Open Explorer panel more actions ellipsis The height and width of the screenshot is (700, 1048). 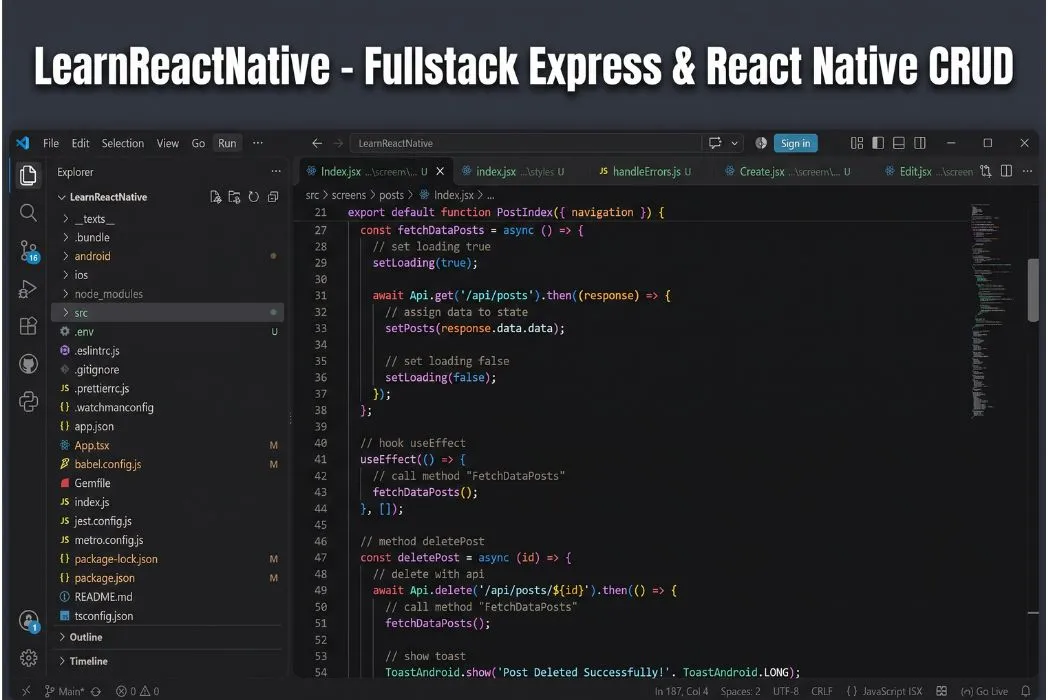click(x=276, y=172)
